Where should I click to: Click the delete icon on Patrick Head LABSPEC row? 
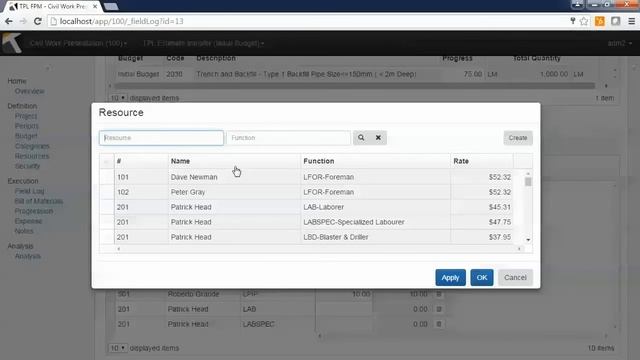[x=439, y=324]
